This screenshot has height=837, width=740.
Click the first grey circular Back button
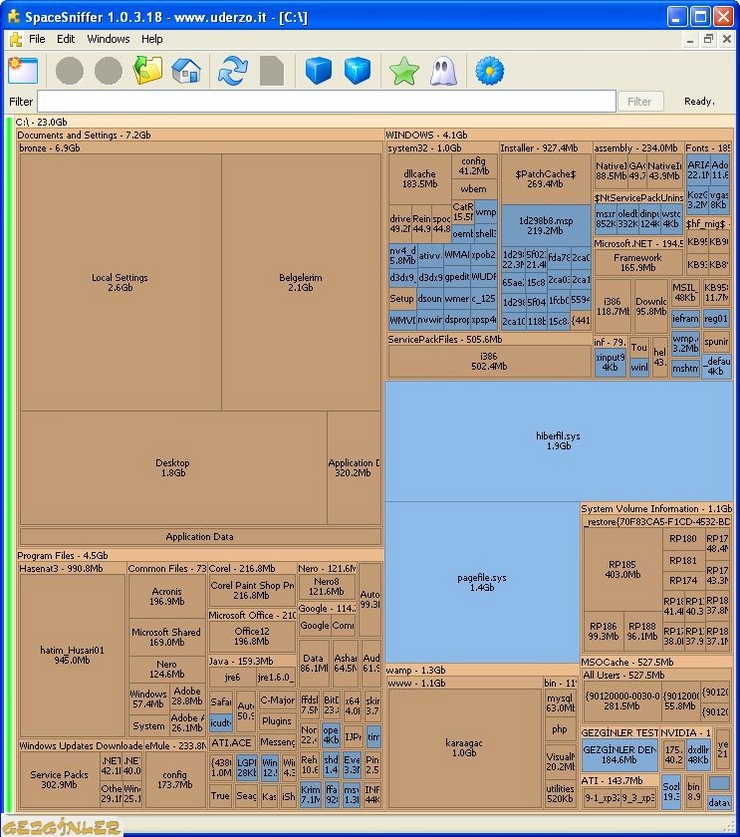(69, 70)
